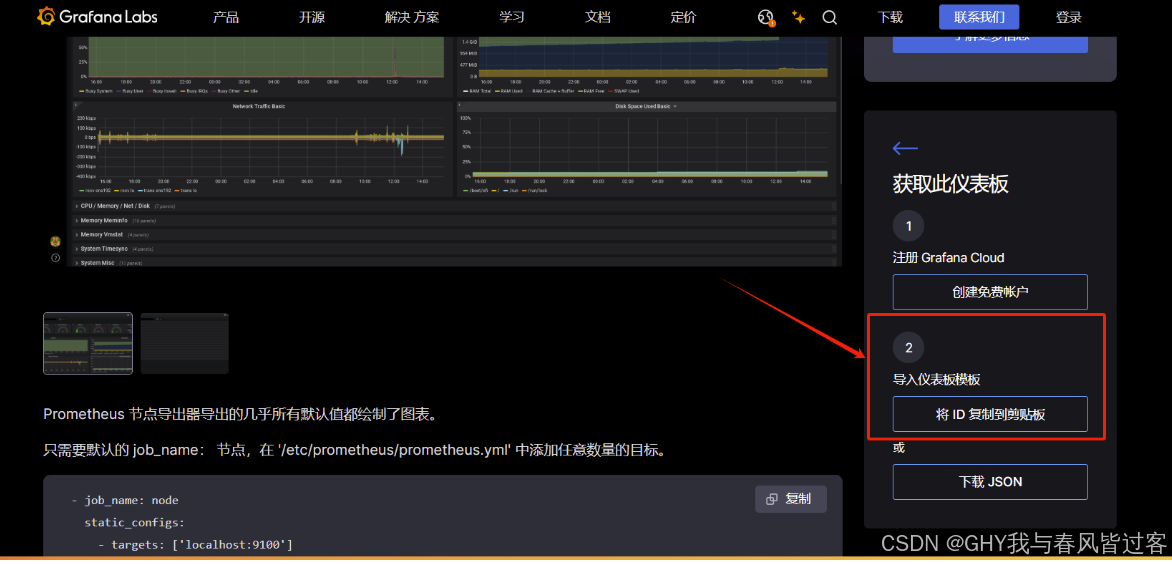Click the "static_configs:" code line
Viewport: 1172px width, 564px height.
135,522
